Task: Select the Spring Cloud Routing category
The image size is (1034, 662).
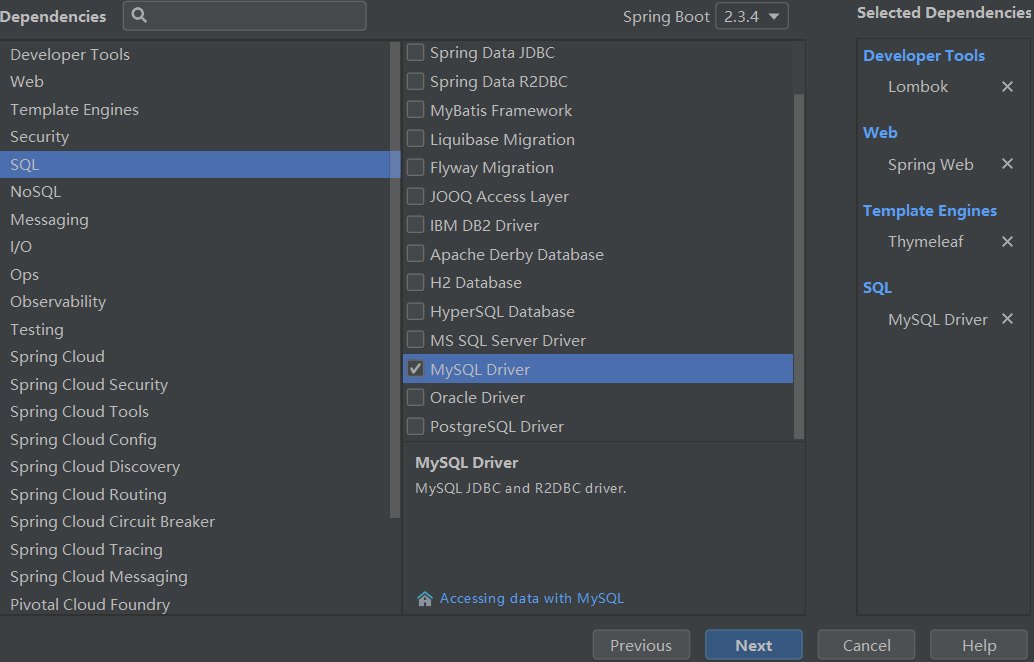Action: 195,495
